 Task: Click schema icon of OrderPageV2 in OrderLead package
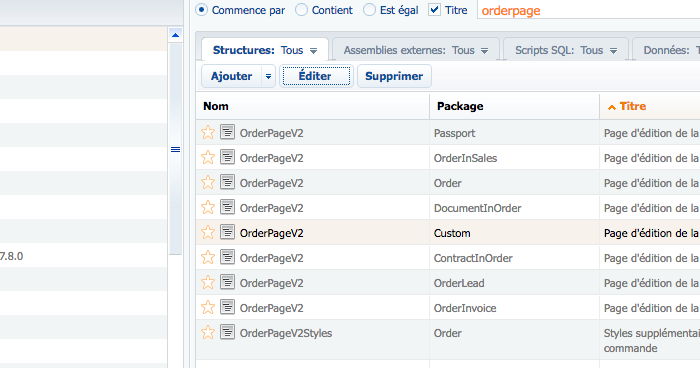(x=227, y=282)
